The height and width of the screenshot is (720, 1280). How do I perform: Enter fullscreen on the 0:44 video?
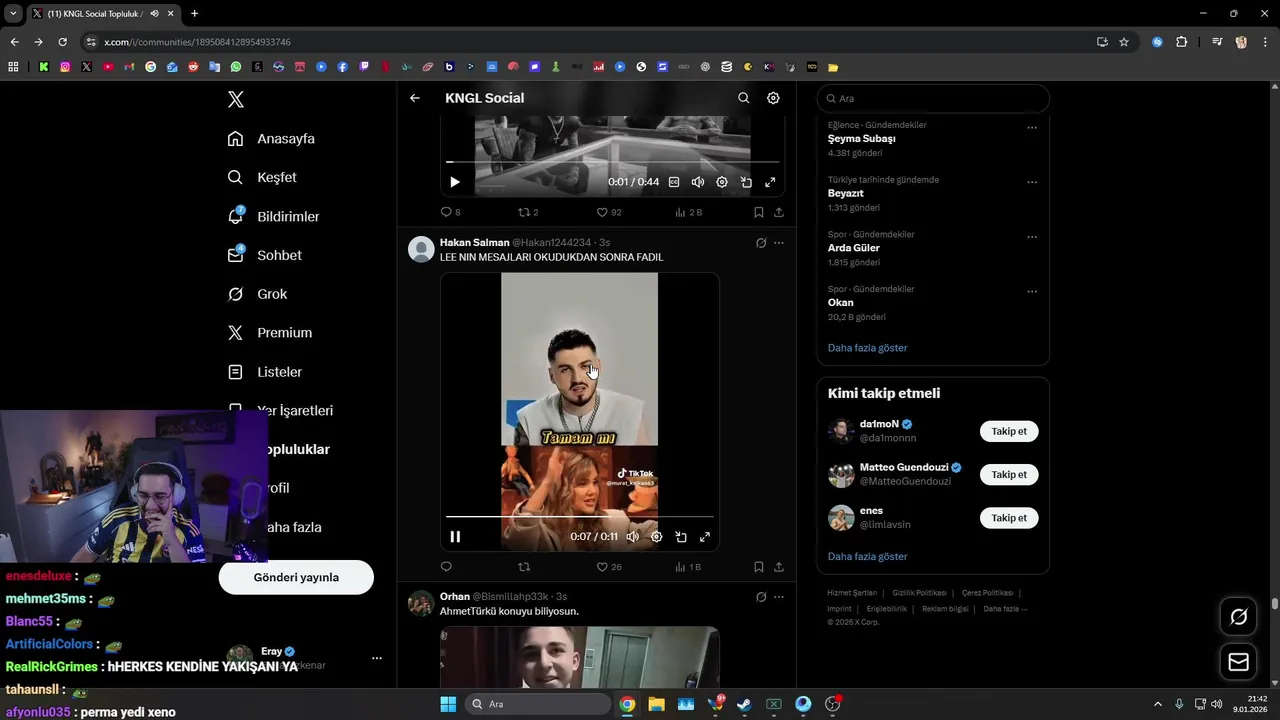point(770,182)
